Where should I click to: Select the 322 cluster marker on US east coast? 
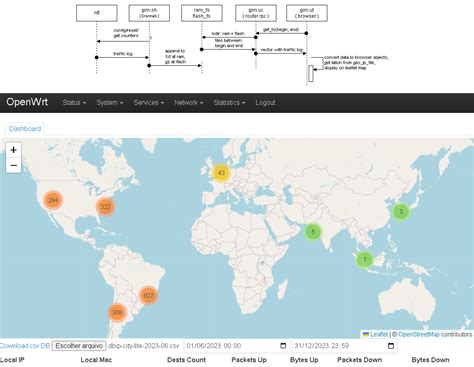105,207
